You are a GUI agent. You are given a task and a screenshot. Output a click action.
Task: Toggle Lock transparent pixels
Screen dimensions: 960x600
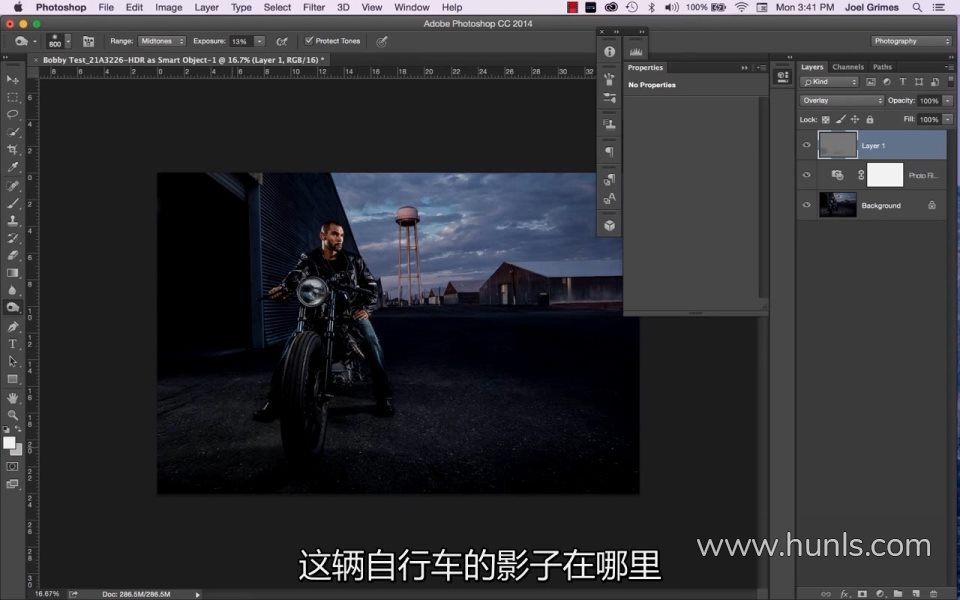(x=826, y=119)
